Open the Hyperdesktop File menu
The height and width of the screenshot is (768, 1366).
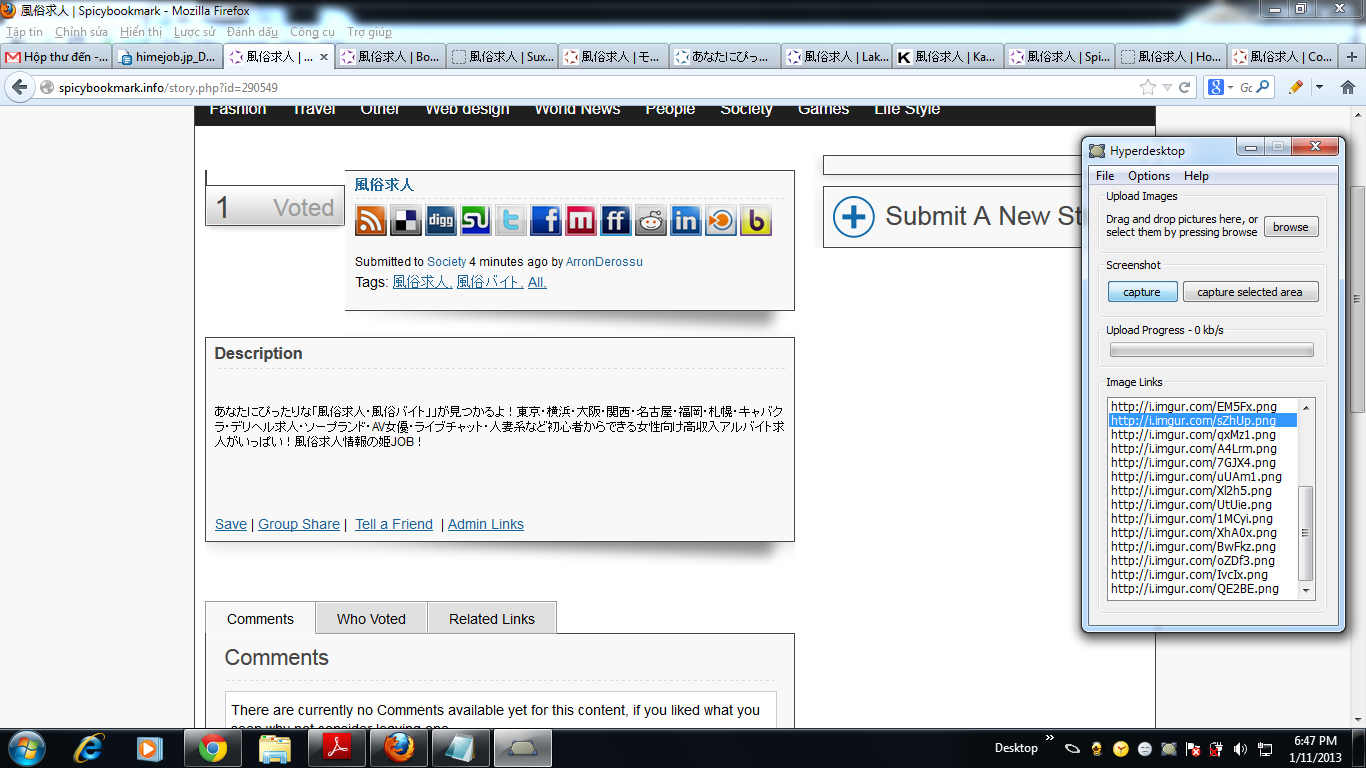click(x=1105, y=176)
